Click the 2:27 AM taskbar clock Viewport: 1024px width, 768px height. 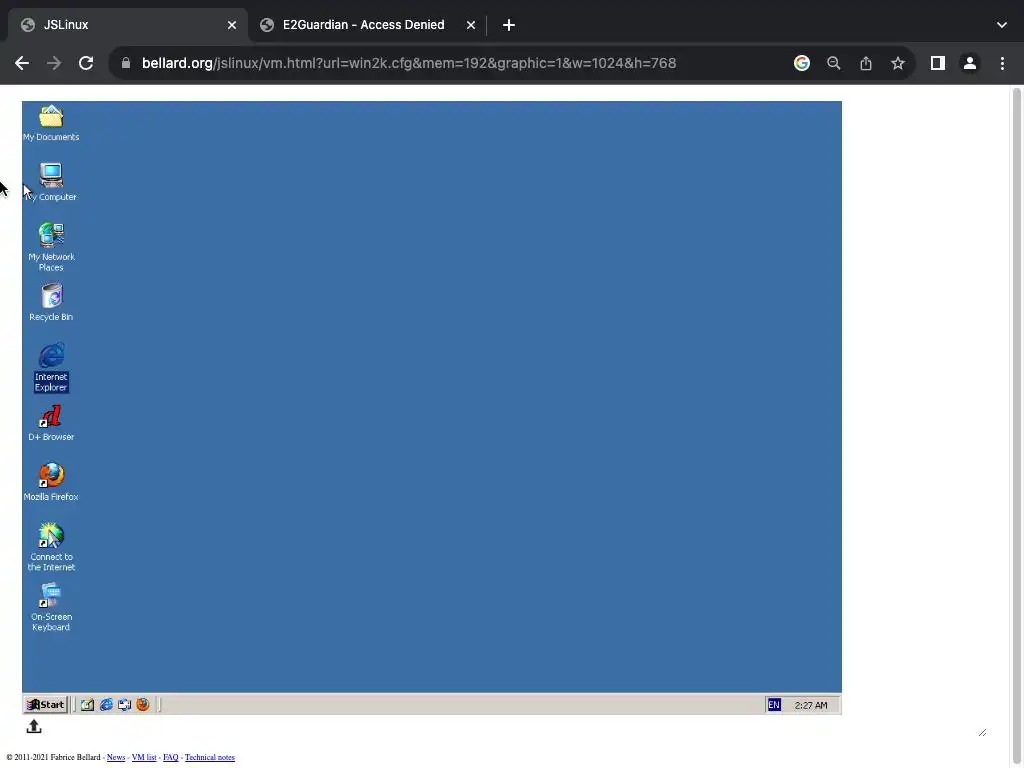(x=810, y=705)
